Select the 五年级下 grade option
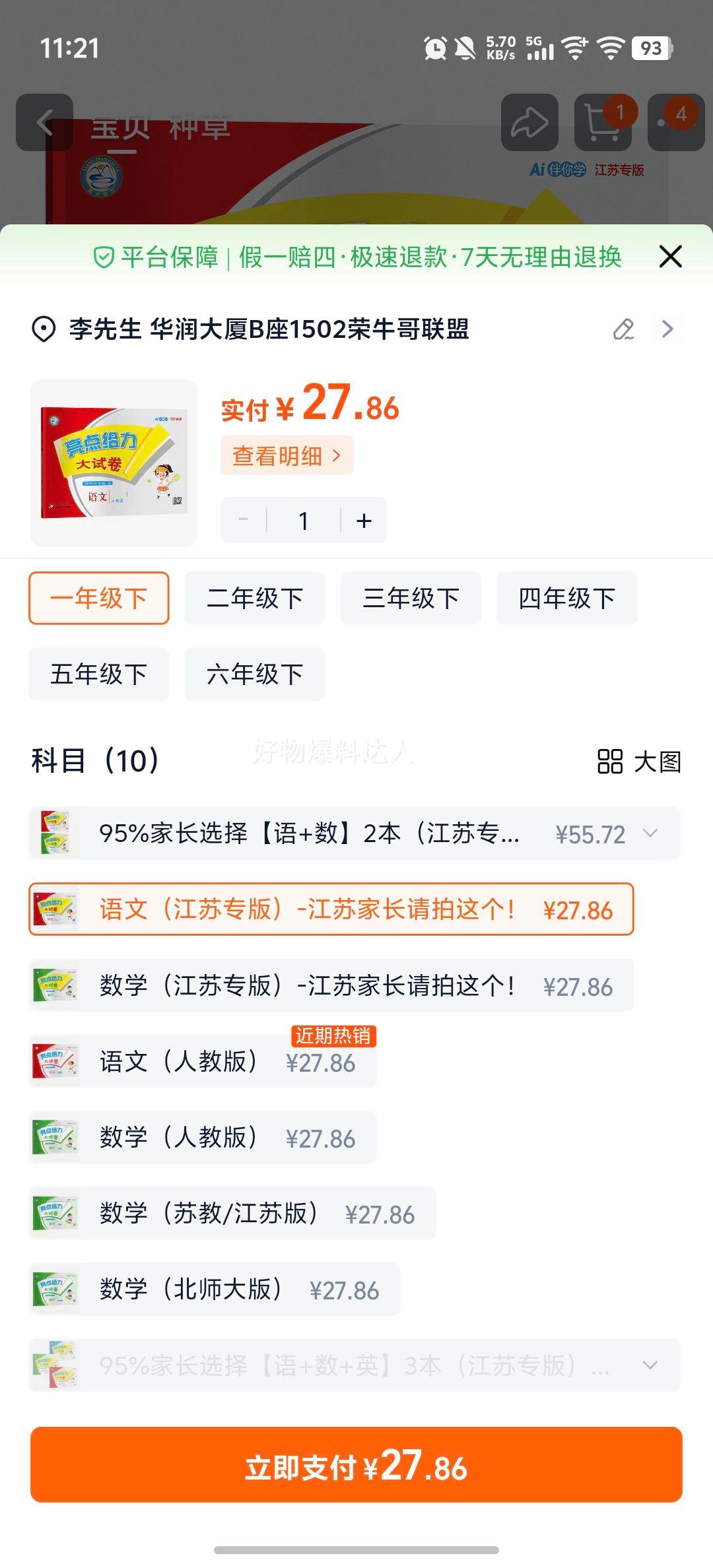 (99, 674)
